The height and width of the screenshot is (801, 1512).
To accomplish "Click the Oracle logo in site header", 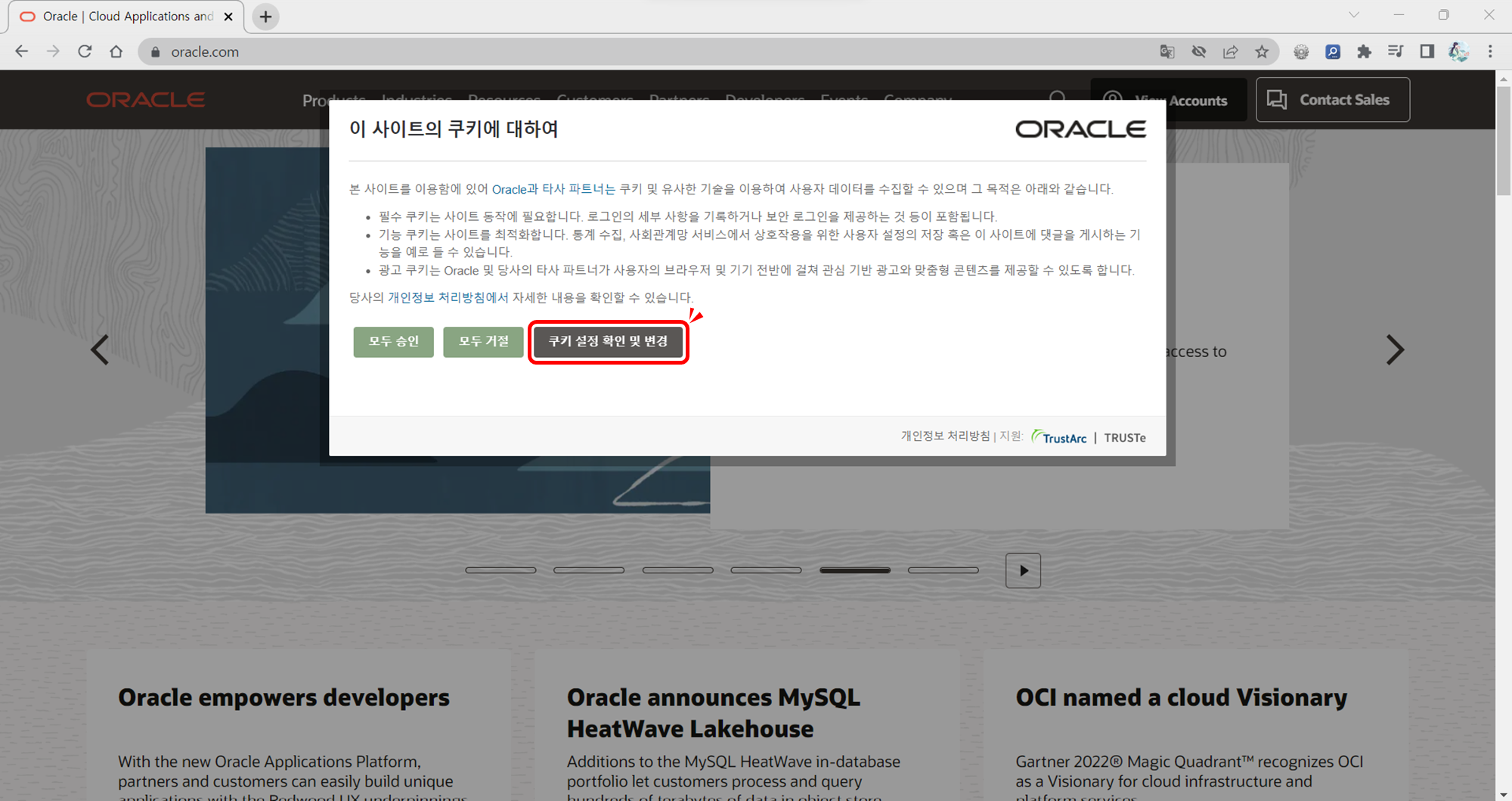I will tap(145, 100).
